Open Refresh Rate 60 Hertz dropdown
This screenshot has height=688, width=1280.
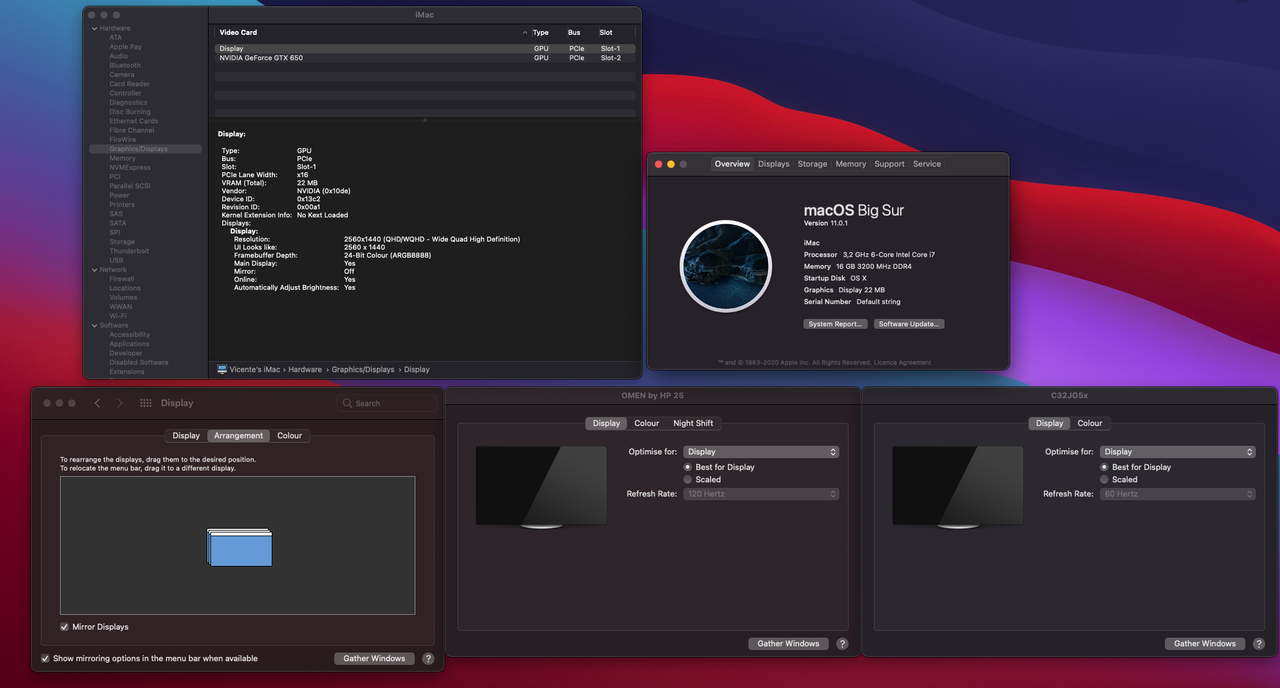pos(1177,494)
